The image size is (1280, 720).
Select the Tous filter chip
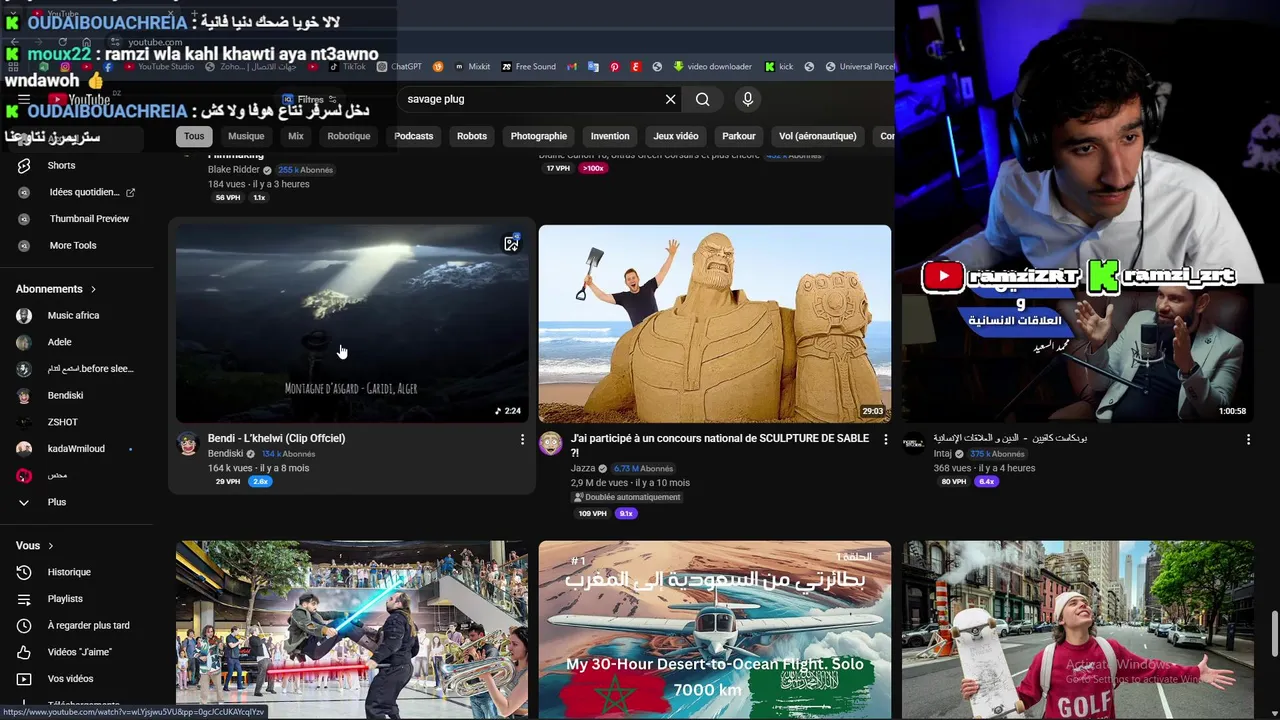[x=194, y=136]
